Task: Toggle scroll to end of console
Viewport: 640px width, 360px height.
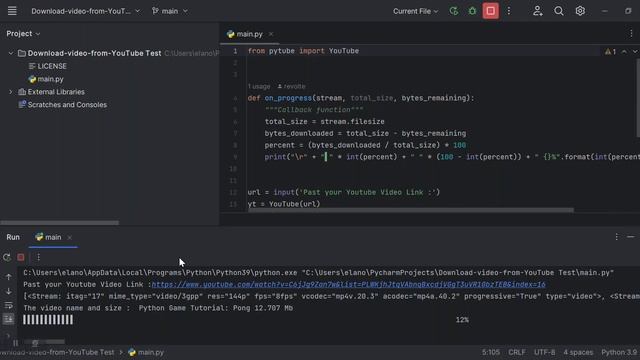Action: click(9, 319)
